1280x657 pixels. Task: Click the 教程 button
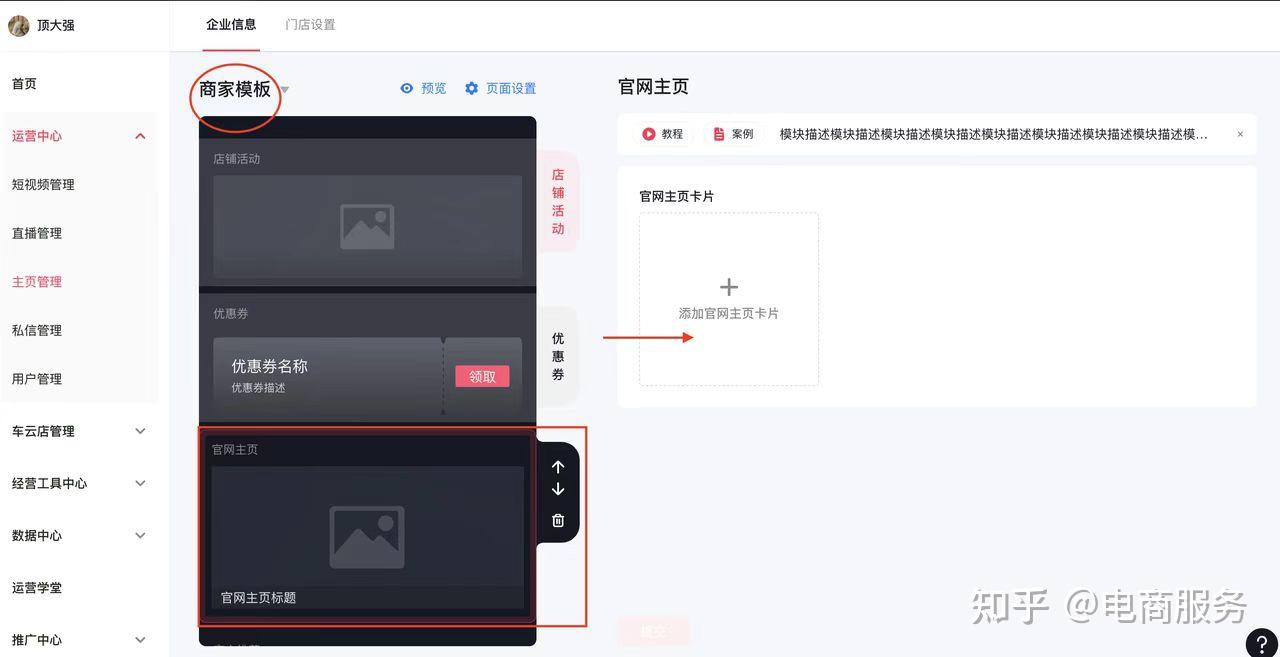(x=663, y=133)
